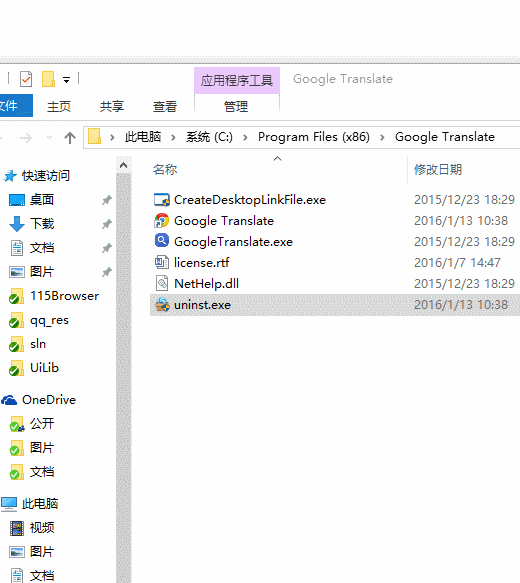Open the recent locations dropdown arrow
The image size is (520, 583).
[x=49, y=138]
